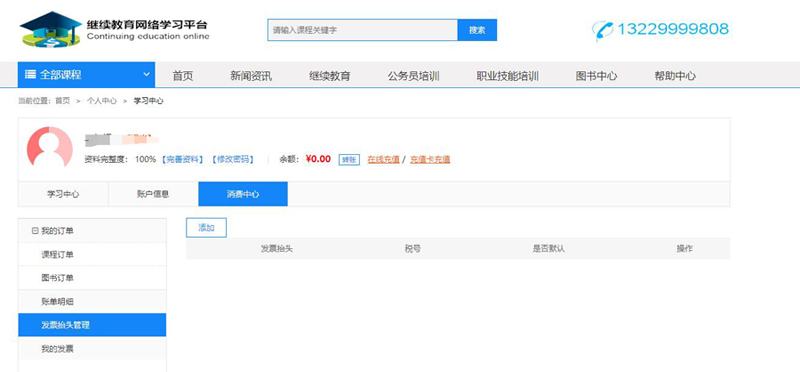Click the 充值卡充值 link
The image size is (800, 372).
coord(430,160)
